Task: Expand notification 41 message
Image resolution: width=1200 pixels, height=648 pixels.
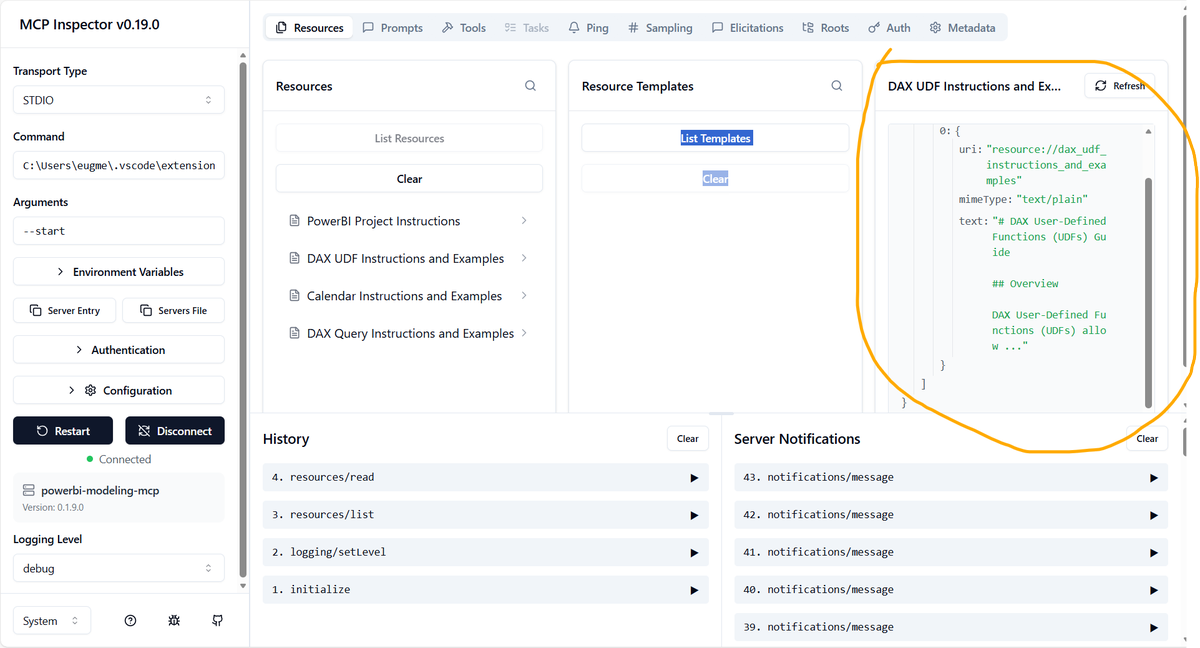Action: (x=950, y=552)
